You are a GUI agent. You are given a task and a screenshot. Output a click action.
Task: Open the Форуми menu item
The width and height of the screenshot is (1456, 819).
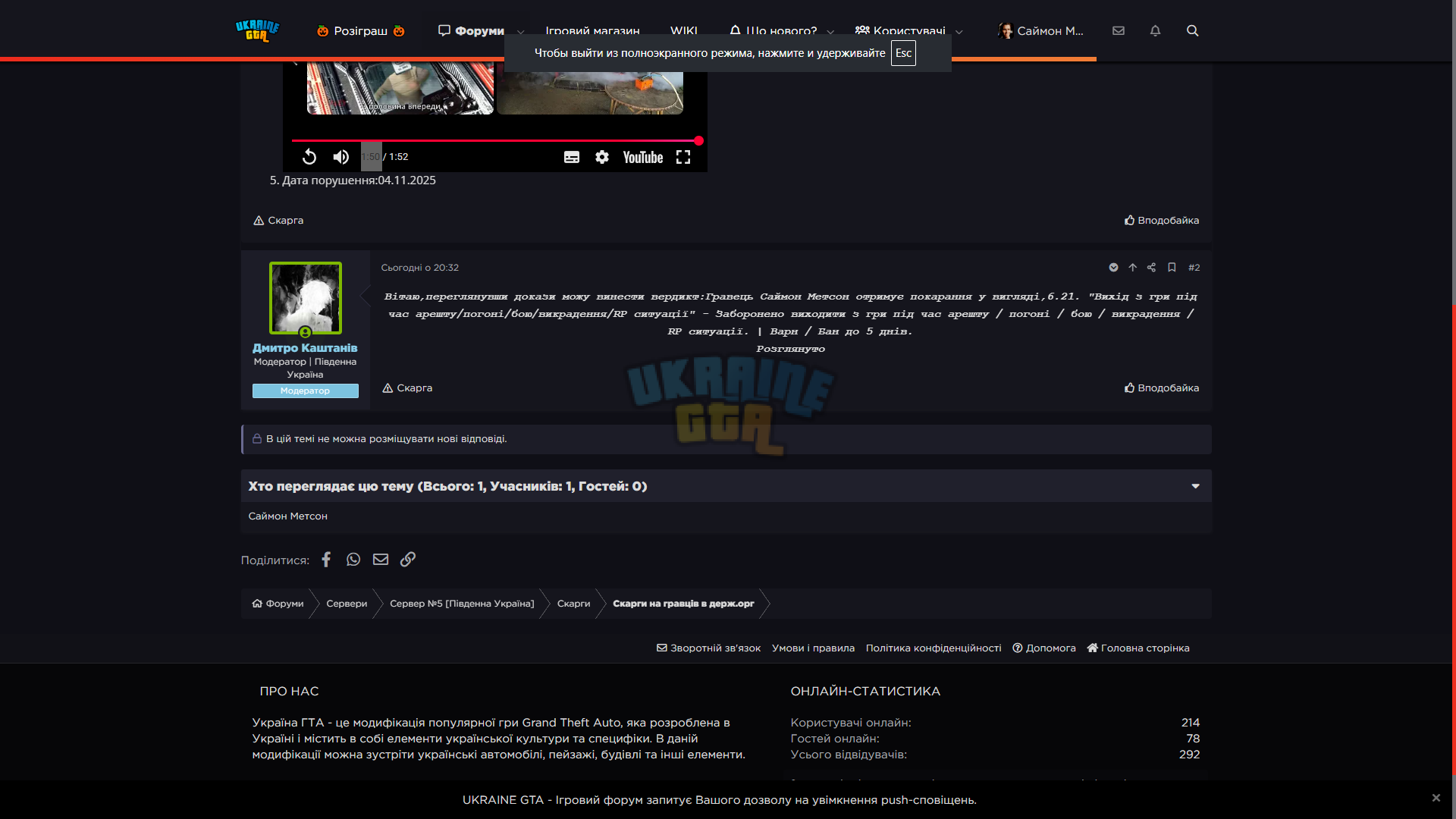(x=471, y=31)
